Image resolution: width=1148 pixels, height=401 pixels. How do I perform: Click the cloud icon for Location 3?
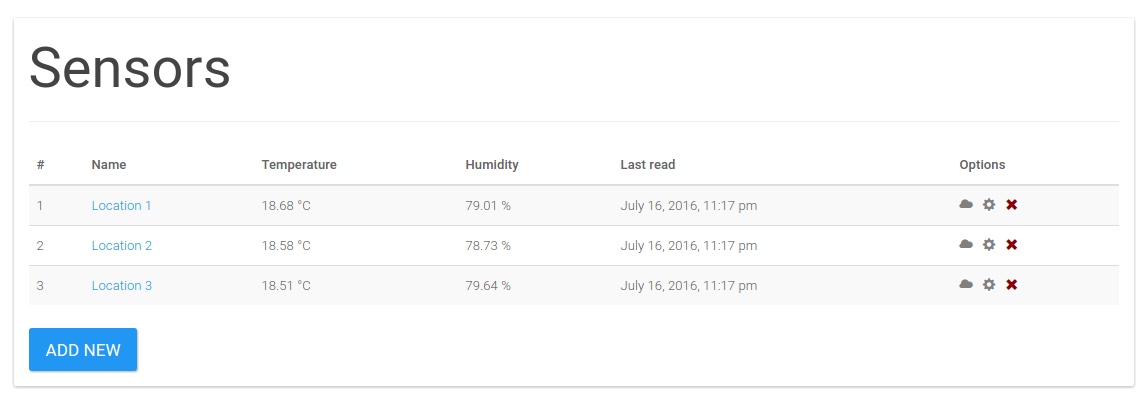coord(966,284)
